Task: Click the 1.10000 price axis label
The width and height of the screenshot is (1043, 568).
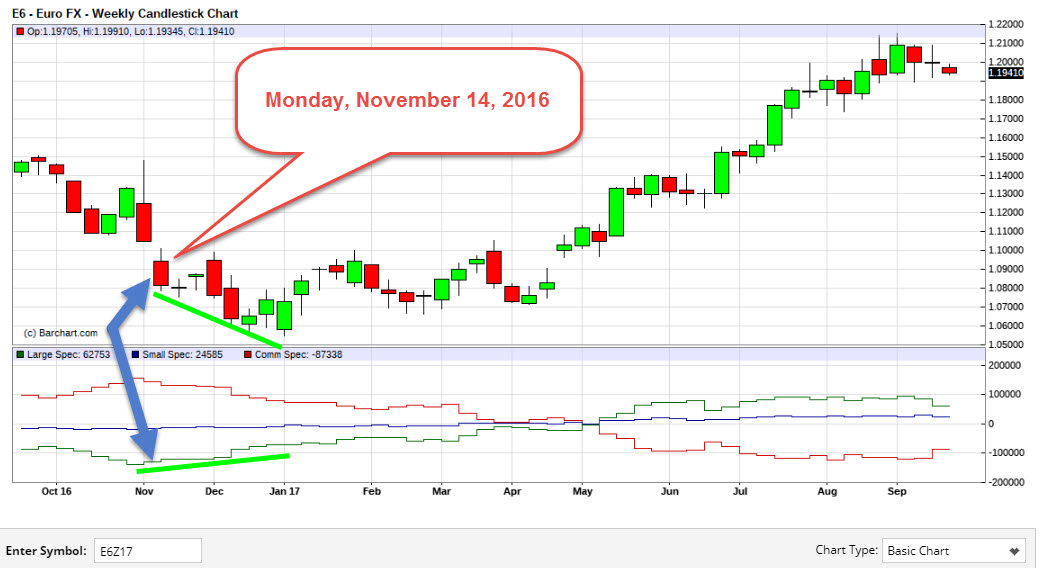Action: tap(1006, 250)
